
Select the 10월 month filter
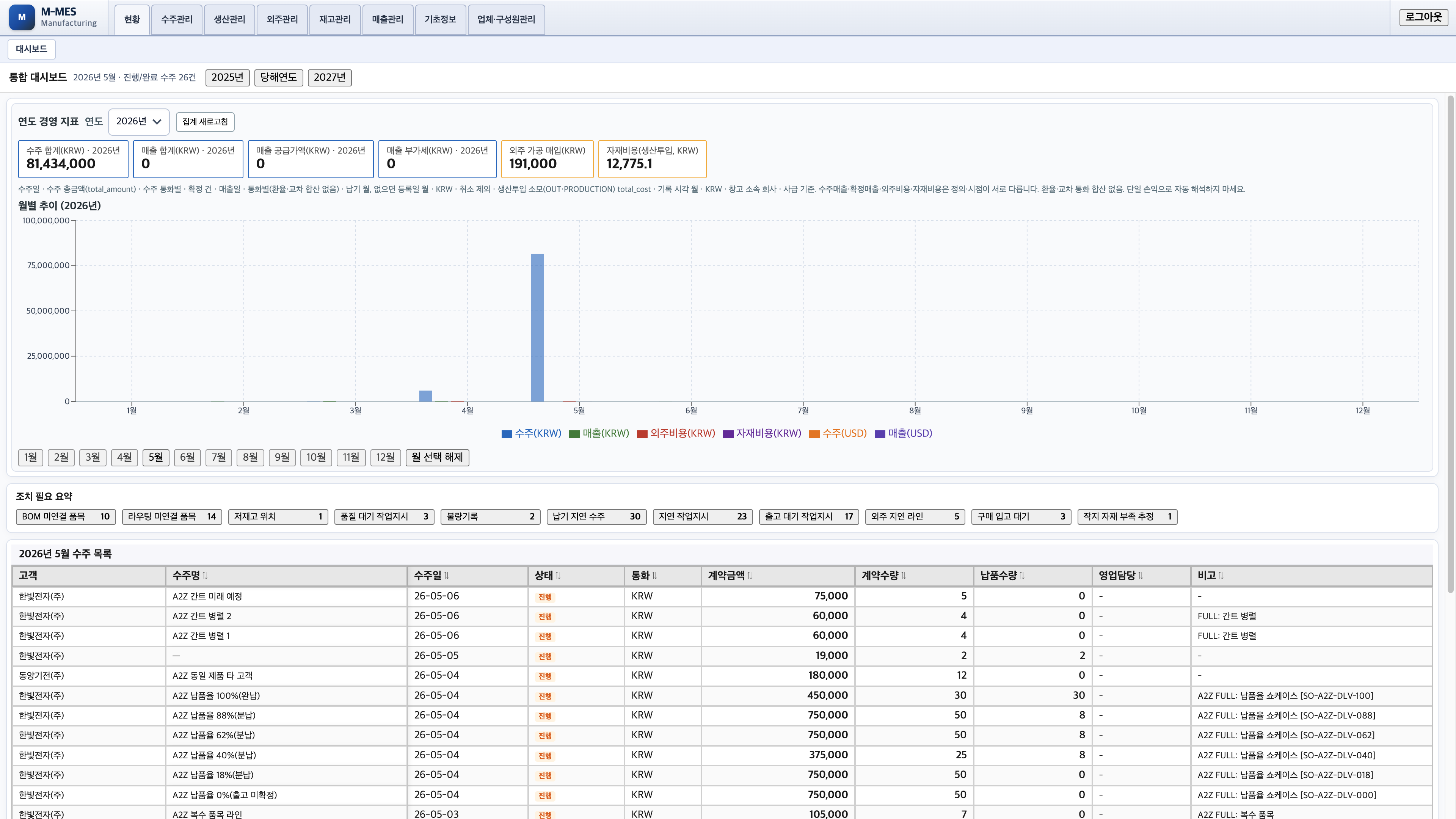(316, 457)
